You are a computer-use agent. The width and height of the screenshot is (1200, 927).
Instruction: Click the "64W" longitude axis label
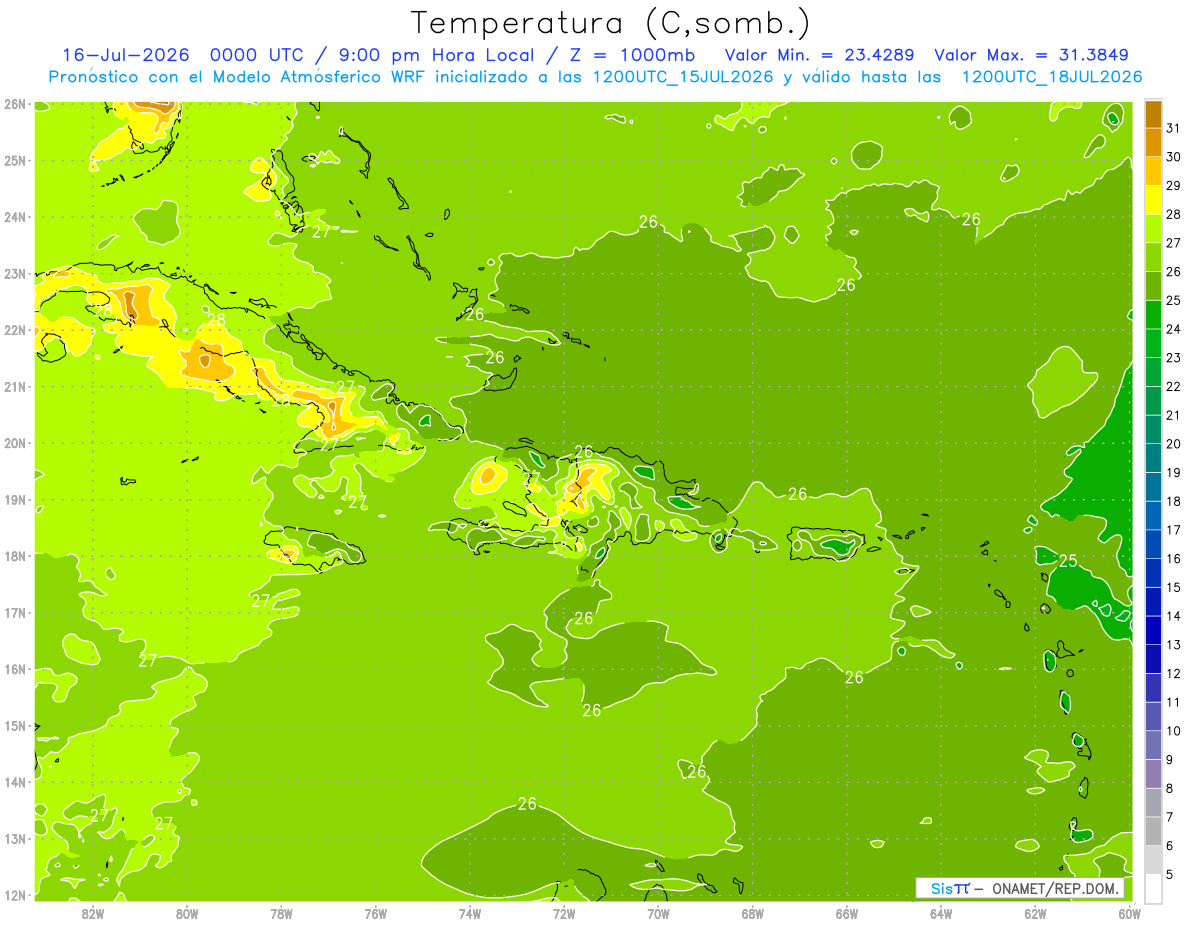coord(941,913)
